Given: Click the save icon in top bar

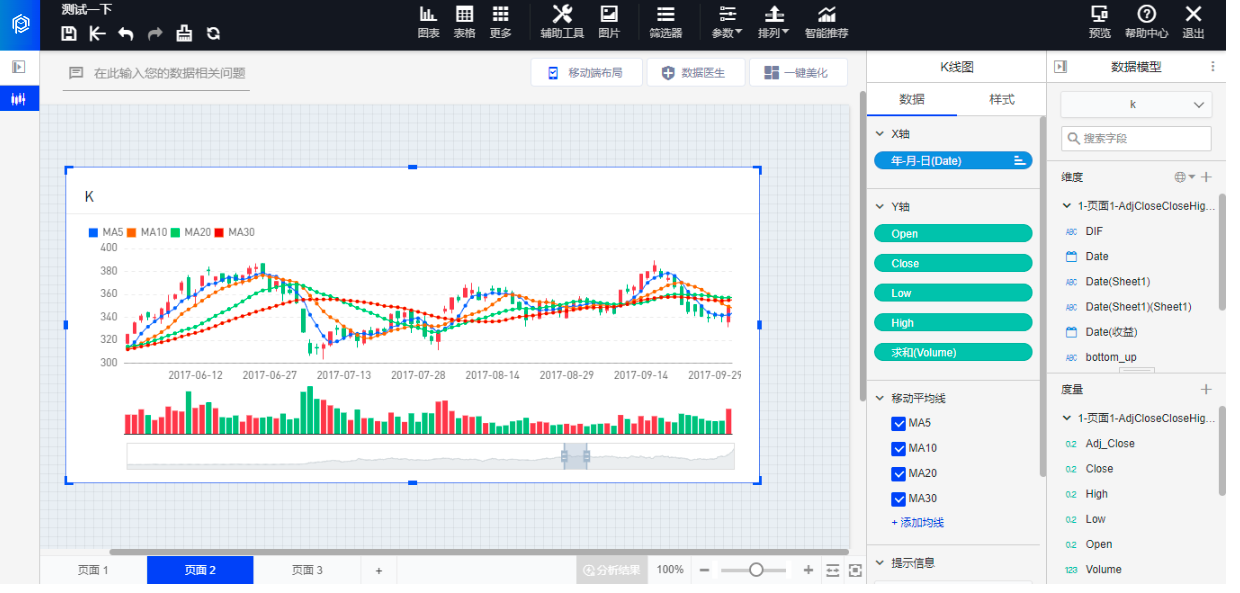Looking at the screenshot, I should pos(69,33).
